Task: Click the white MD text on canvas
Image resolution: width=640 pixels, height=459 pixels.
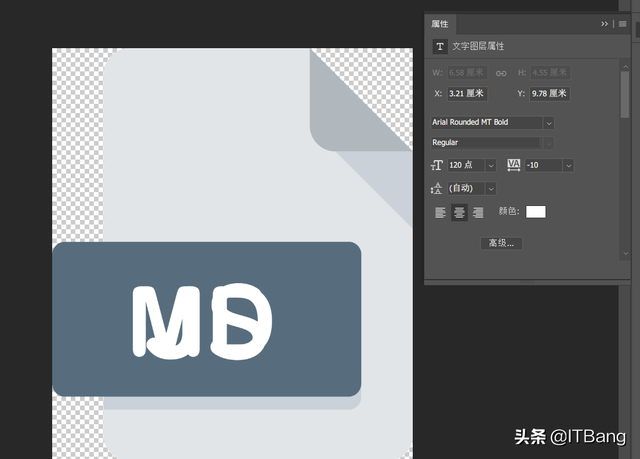Action: point(202,322)
